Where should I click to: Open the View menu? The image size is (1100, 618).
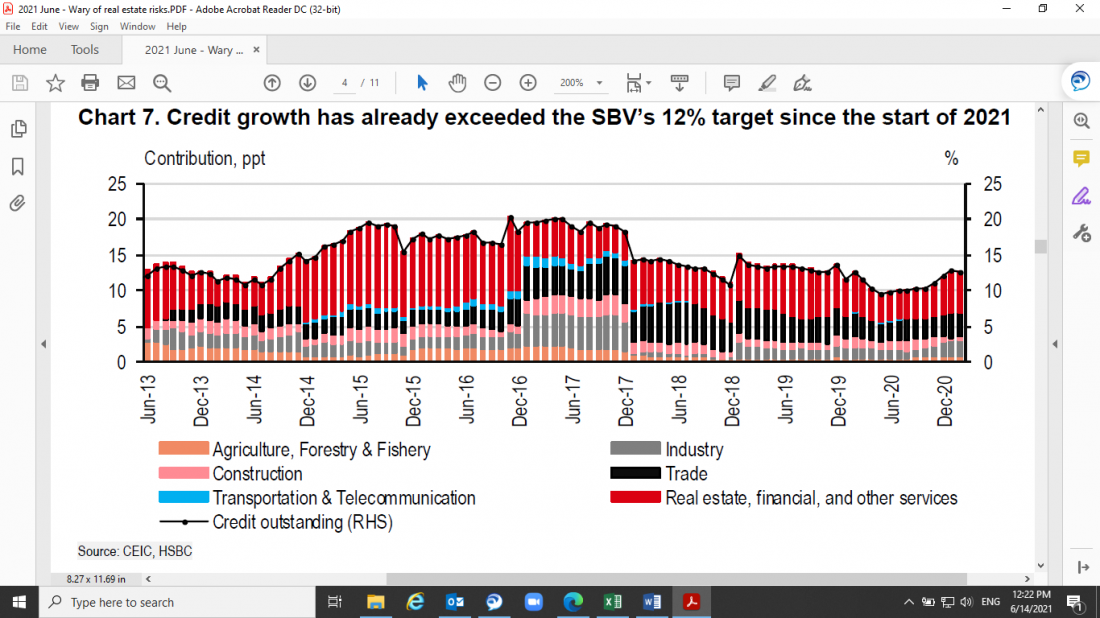(68, 26)
